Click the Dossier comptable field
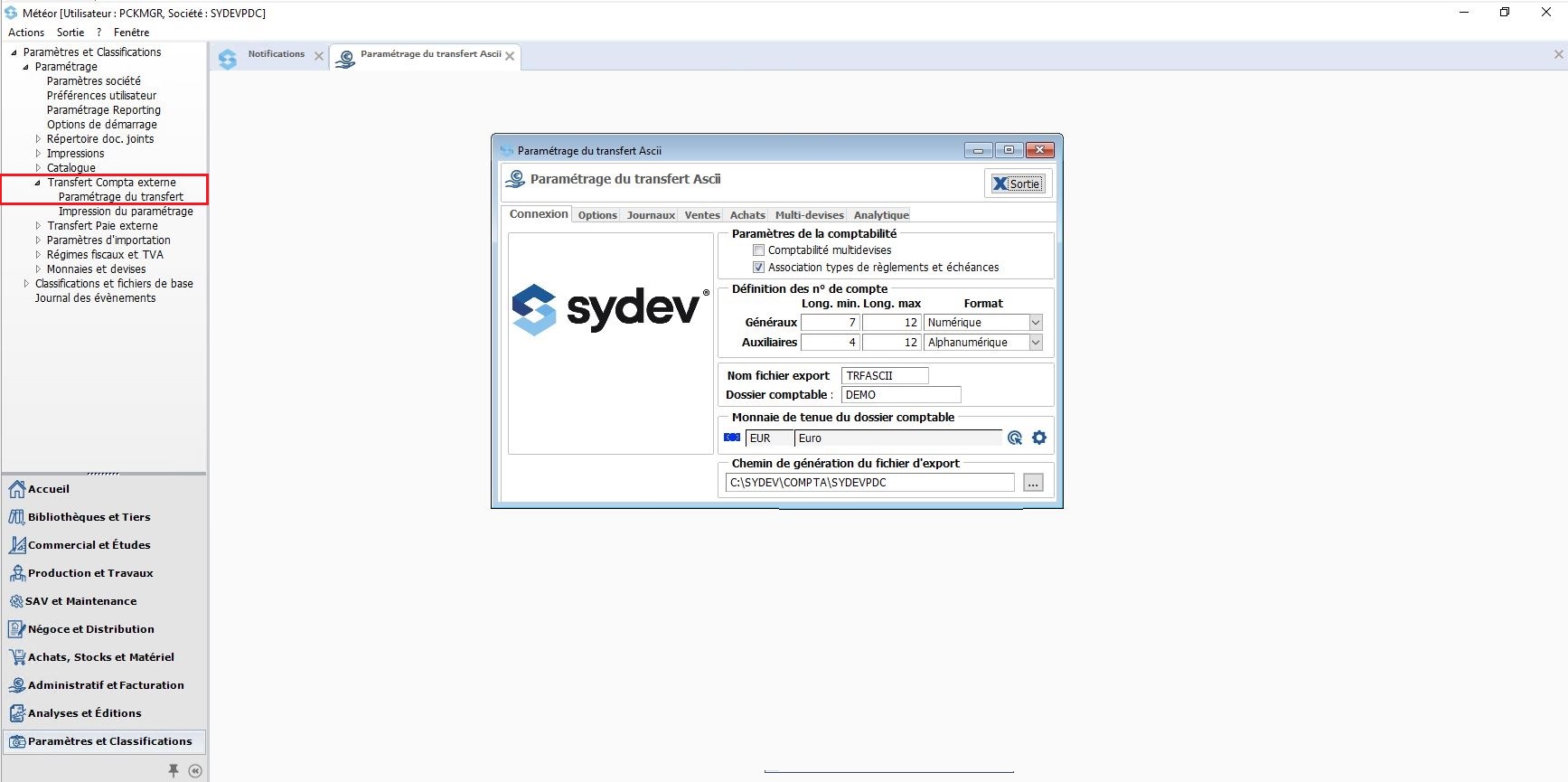The height and width of the screenshot is (782, 1568). click(901, 395)
